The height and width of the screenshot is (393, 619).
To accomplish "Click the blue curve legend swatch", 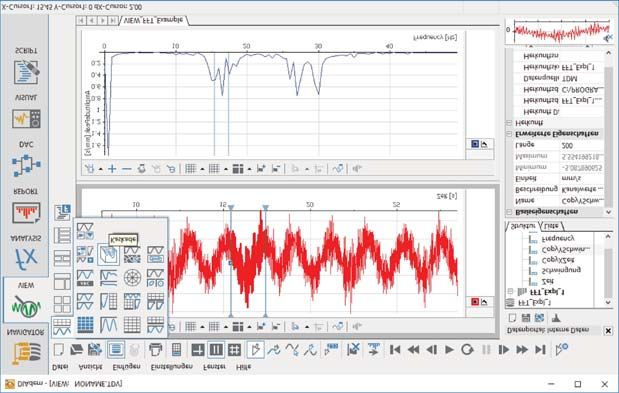I will tap(475, 144).
